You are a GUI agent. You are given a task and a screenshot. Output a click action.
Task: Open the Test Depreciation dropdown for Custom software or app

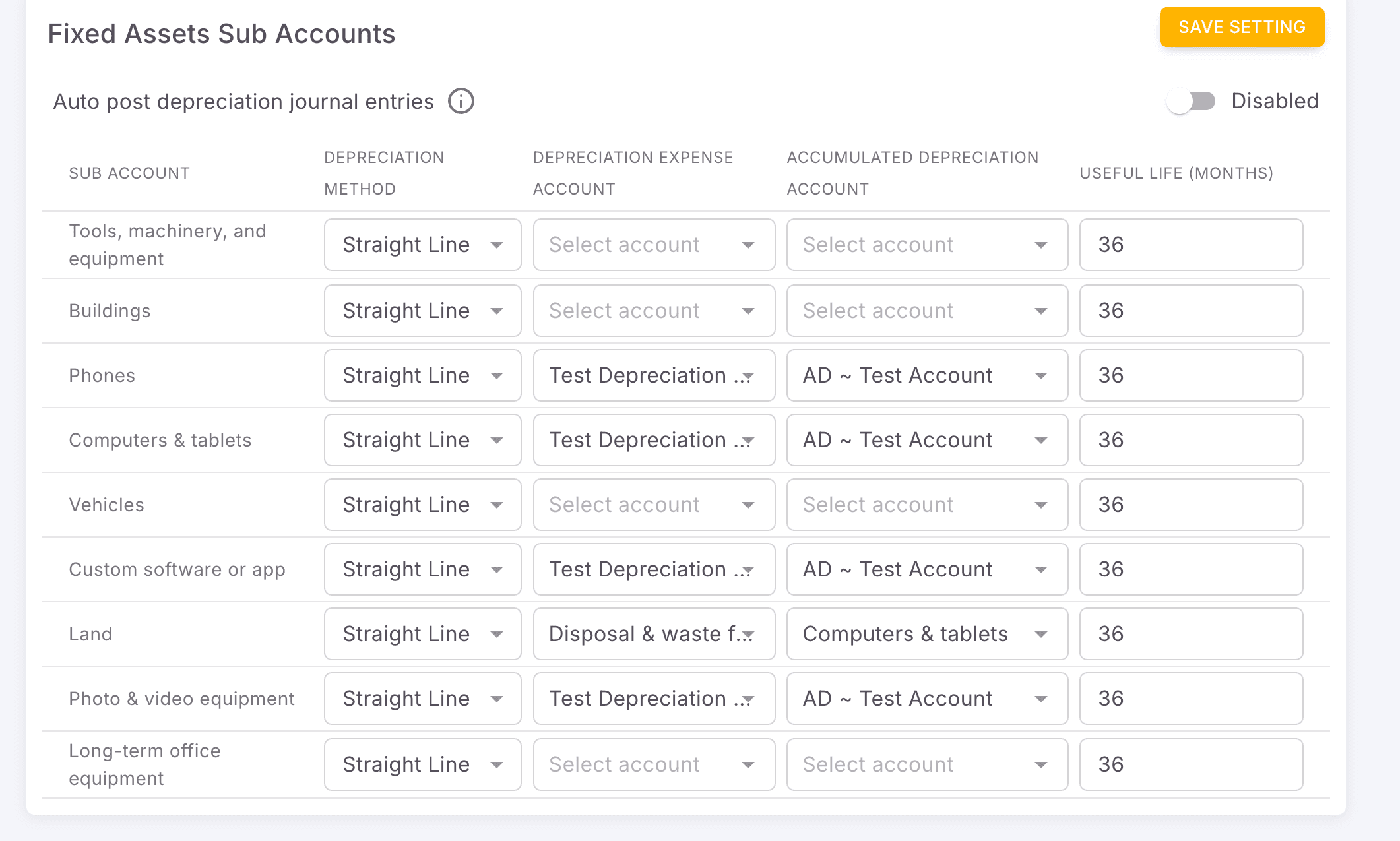tap(653, 569)
